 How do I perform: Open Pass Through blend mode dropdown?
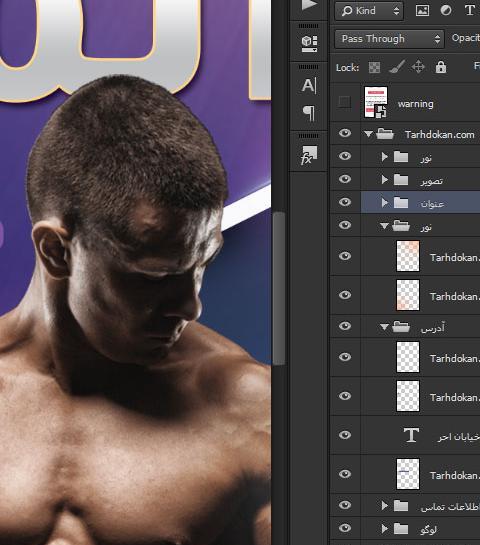point(389,39)
